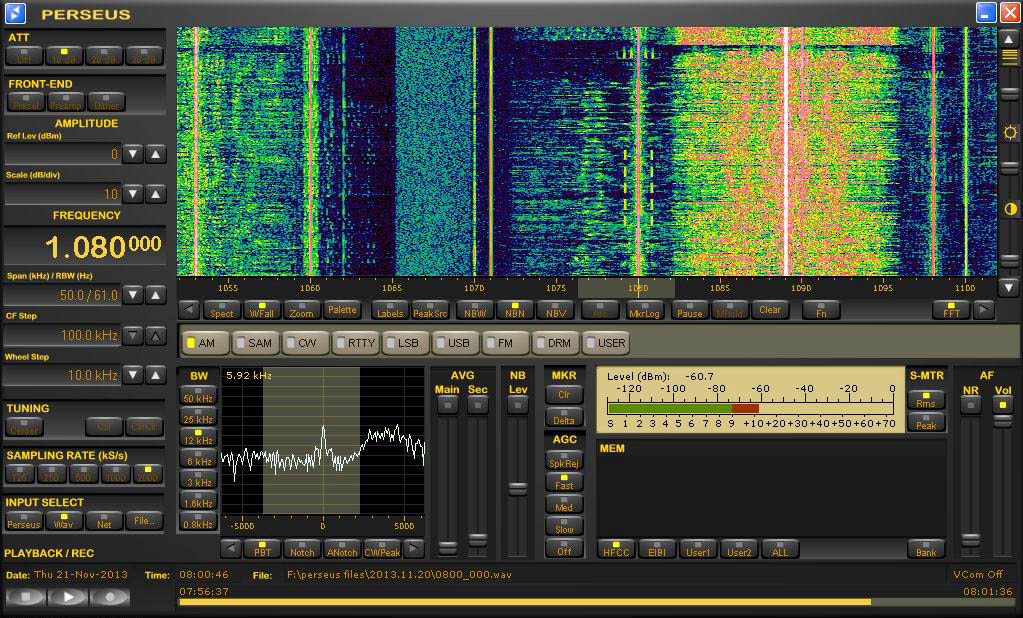Viewport: 1023px width, 618px height.
Task: Set attenuator to 20 dB
Action: 104,56
